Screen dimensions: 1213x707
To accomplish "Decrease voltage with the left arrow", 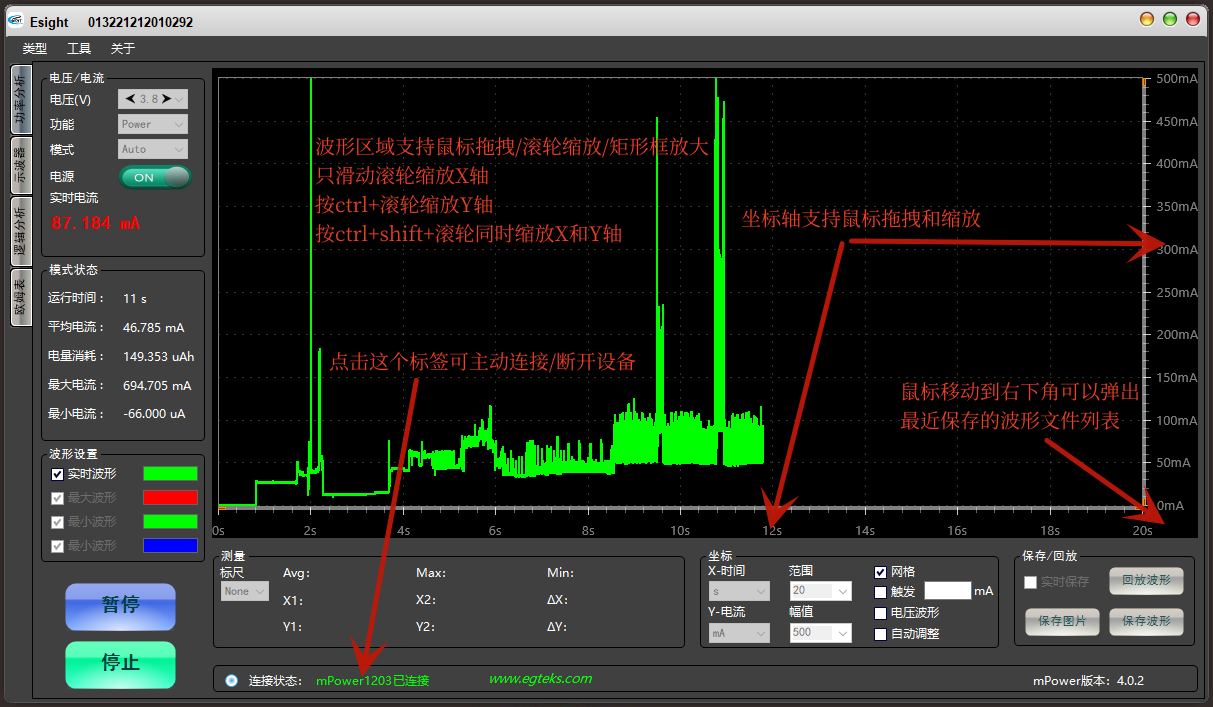I will (130, 99).
